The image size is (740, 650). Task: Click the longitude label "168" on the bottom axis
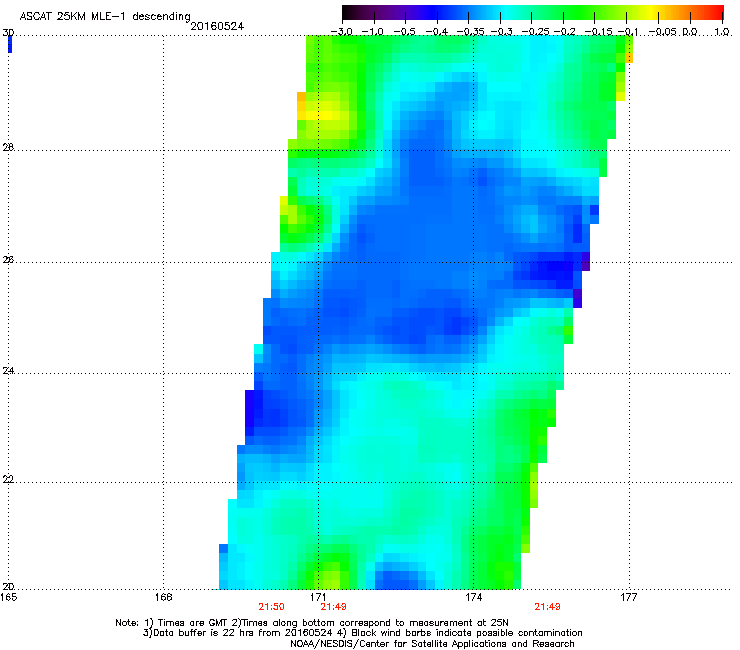(163, 598)
